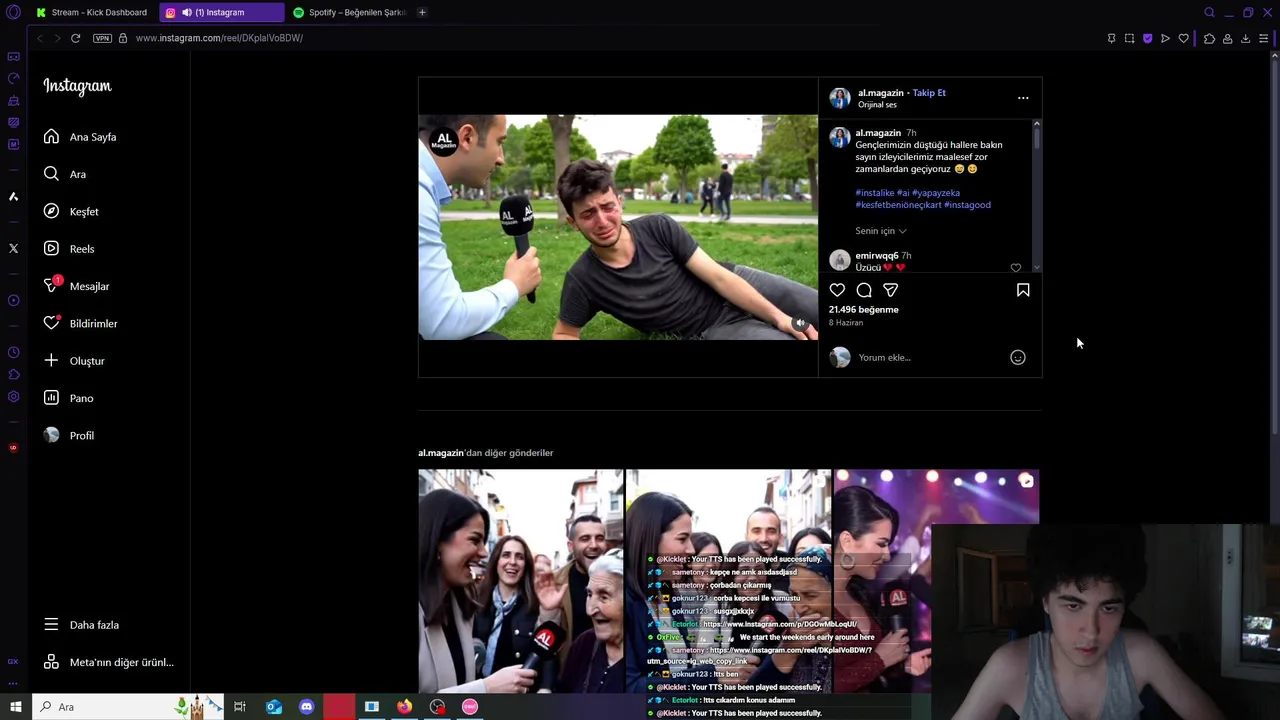This screenshot has width=1280, height=720.
Task: Take a snapshot with the toolbar capture icon
Action: (1129, 38)
